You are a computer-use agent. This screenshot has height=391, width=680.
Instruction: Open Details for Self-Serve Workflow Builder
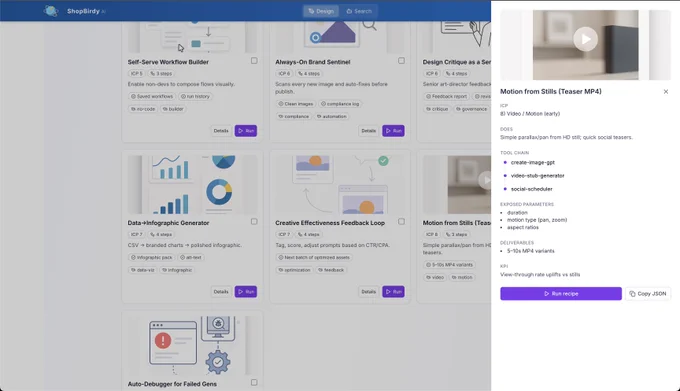tap(221, 130)
